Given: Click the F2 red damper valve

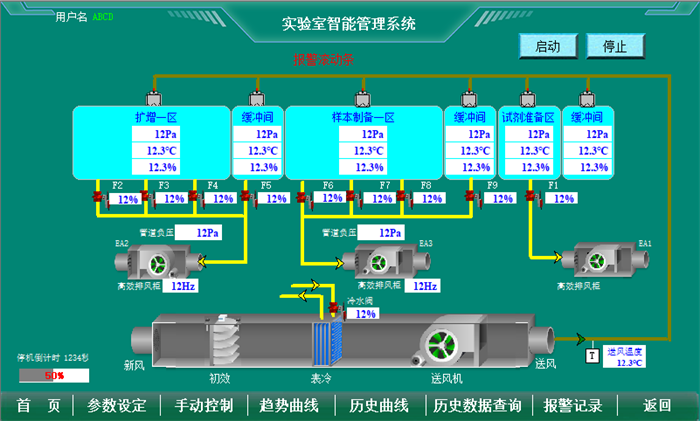Looking at the screenshot, I should coord(99,198).
